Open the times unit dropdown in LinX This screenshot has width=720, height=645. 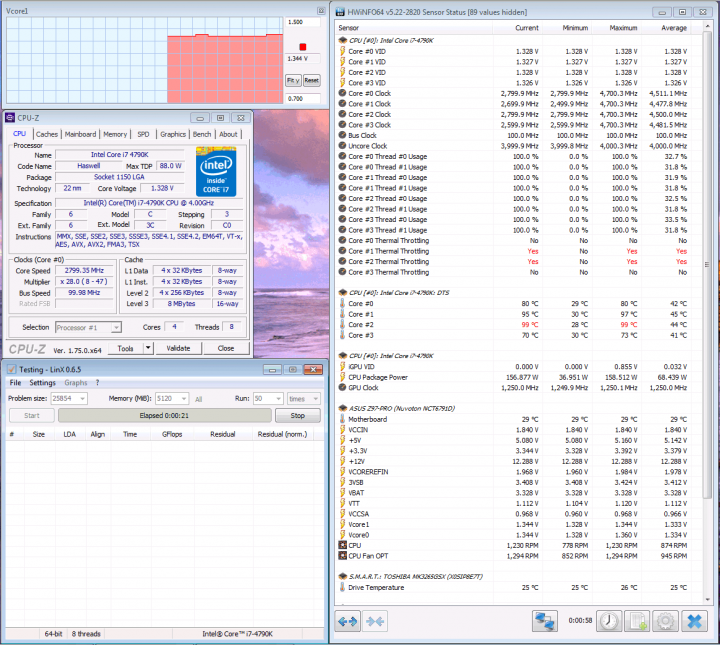[x=315, y=398]
